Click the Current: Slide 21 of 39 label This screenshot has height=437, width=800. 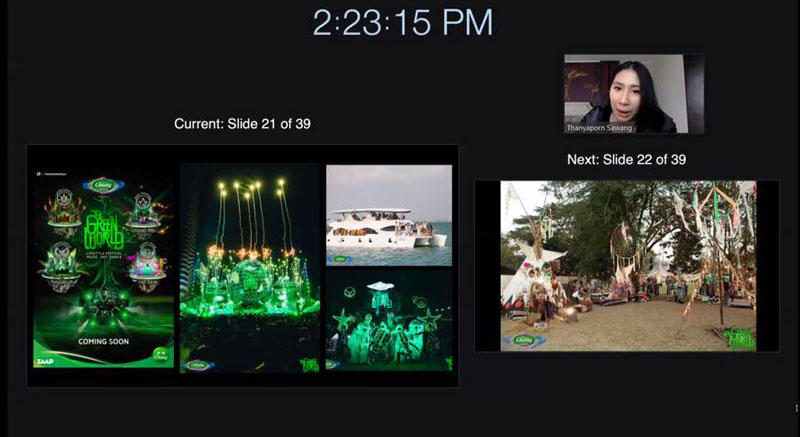click(242, 124)
